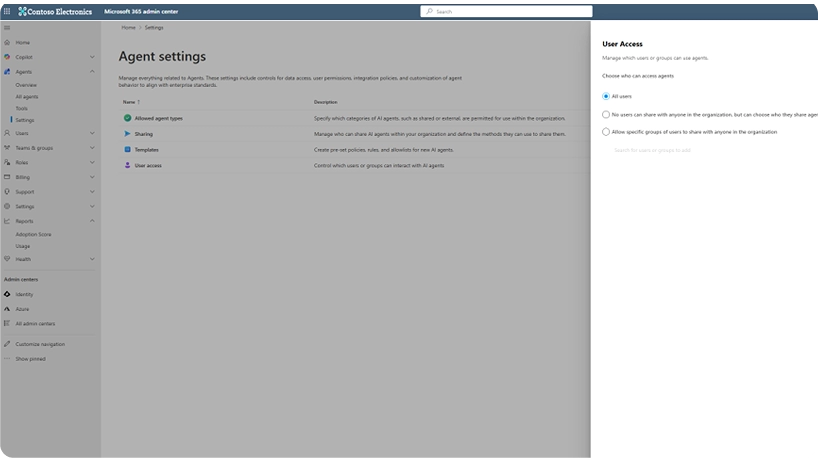Collapse navigation with the hamburger icon
Viewport: 818px width, 458px height.
tap(7, 28)
